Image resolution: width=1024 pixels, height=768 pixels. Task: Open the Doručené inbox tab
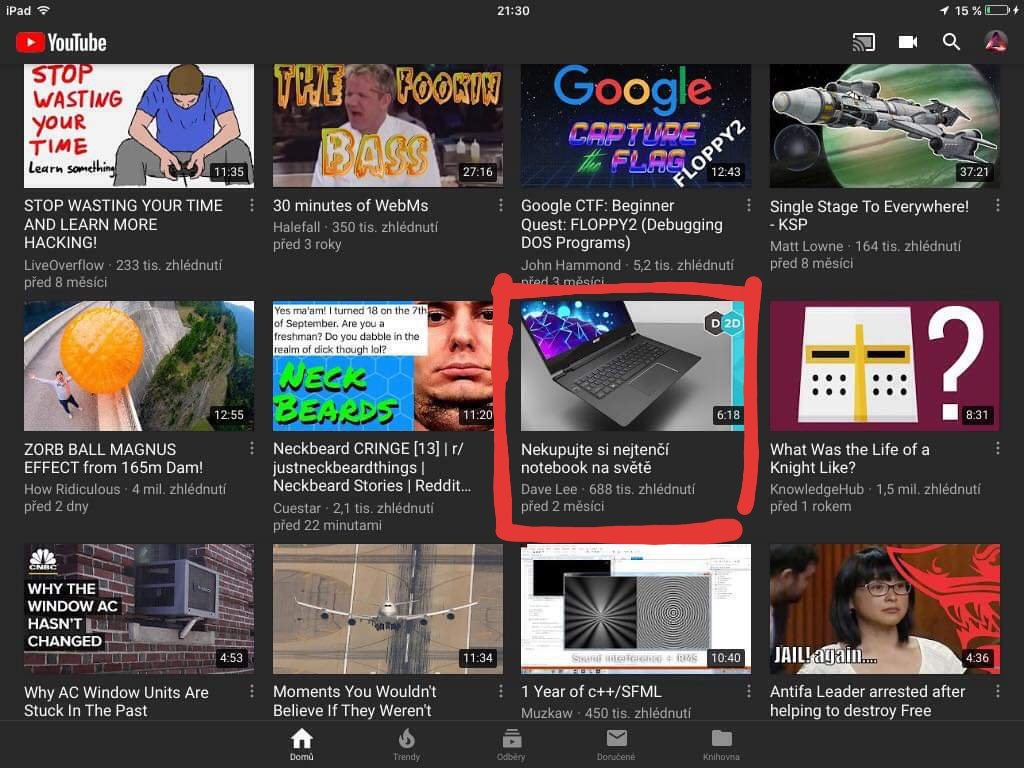[616, 744]
